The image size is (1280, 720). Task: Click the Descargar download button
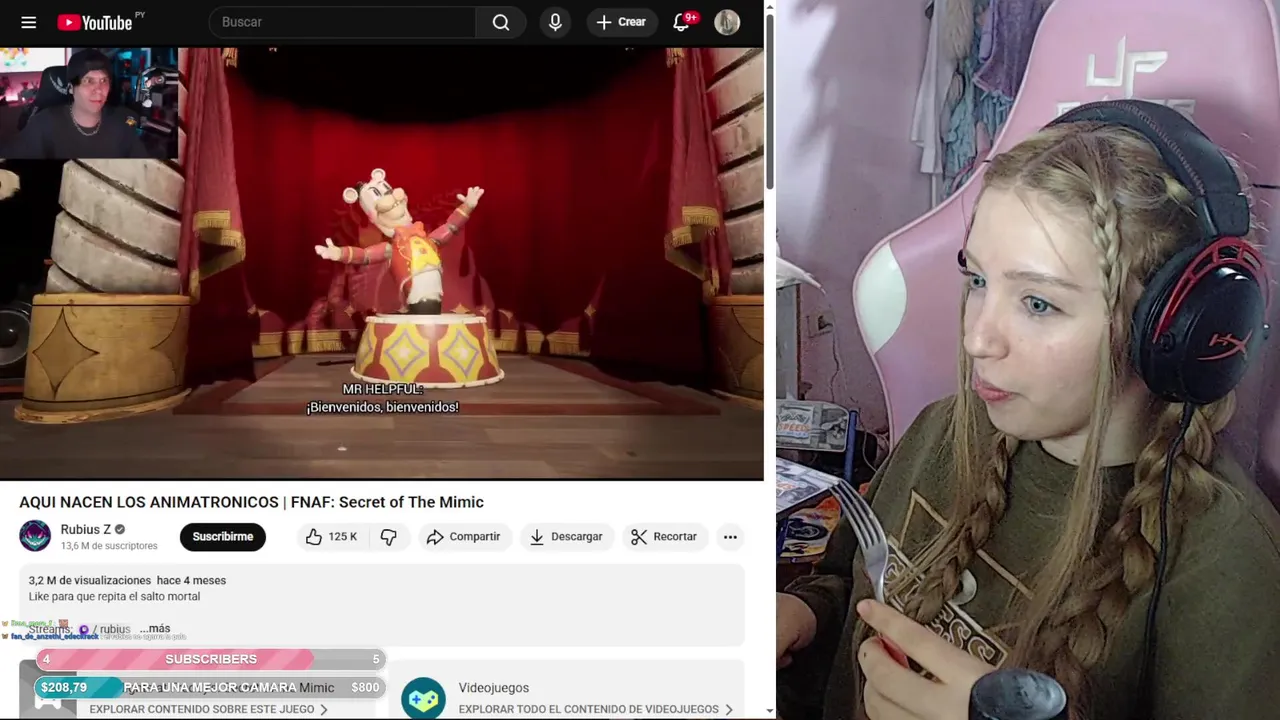click(x=566, y=537)
